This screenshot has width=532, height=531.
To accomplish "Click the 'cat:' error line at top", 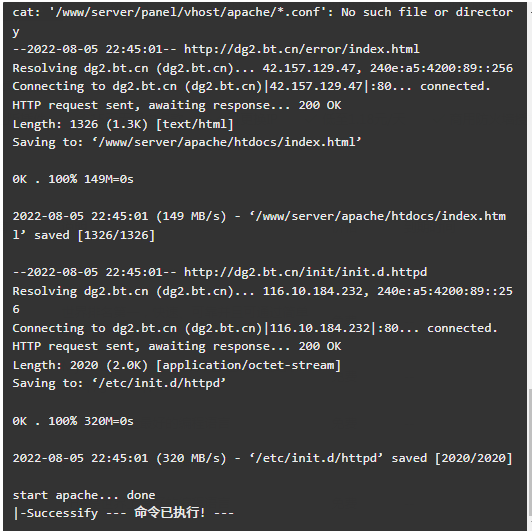I will click(x=263, y=22).
